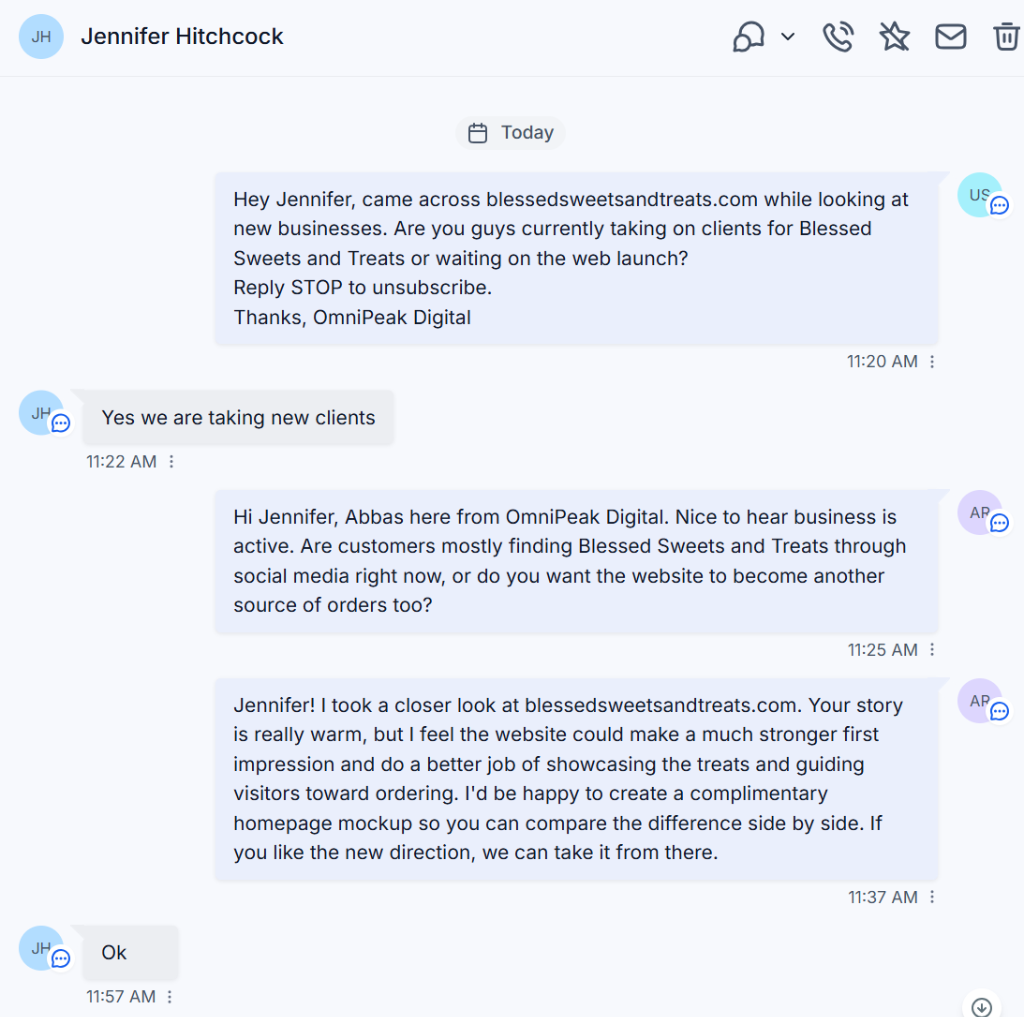
Task: Click the AP avatar beside homepage mockup message
Action: [x=980, y=701]
